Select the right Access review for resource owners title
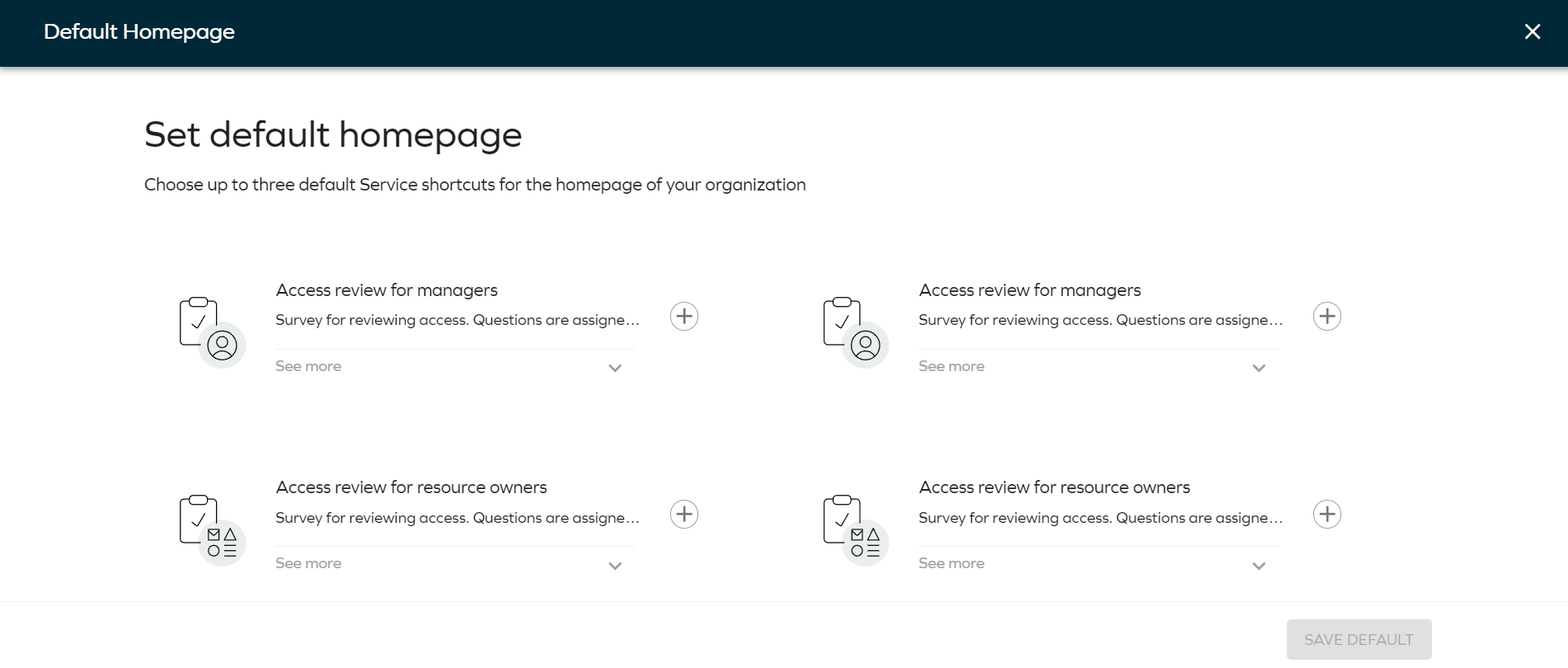This screenshot has width=1568, height=668. click(x=1054, y=487)
